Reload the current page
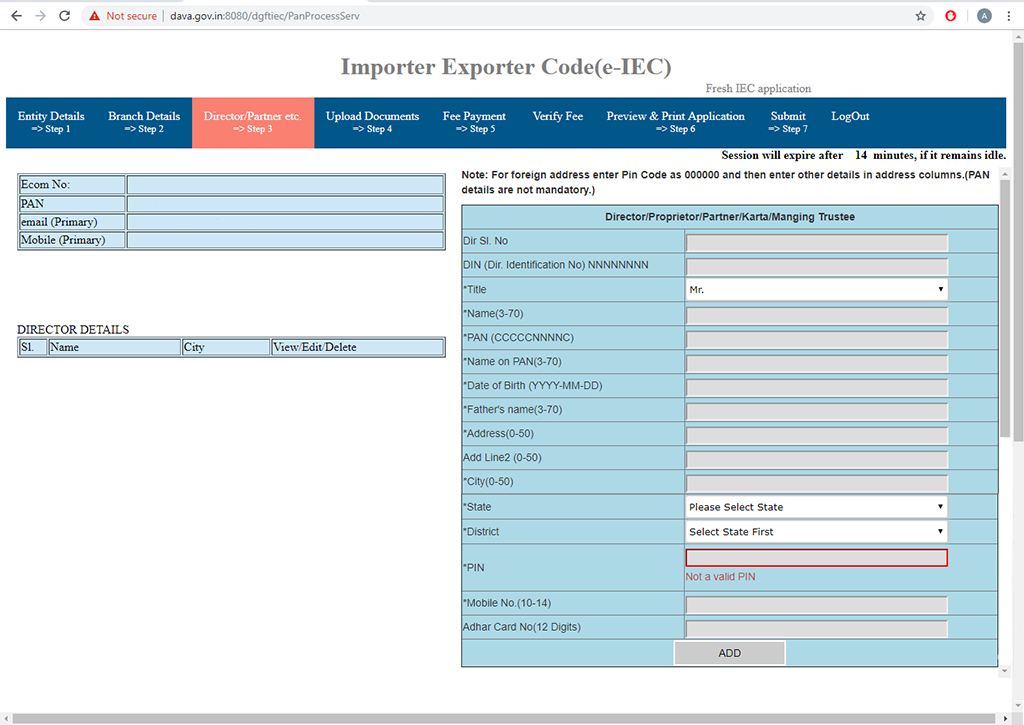The width and height of the screenshot is (1024, 725). 64,15
